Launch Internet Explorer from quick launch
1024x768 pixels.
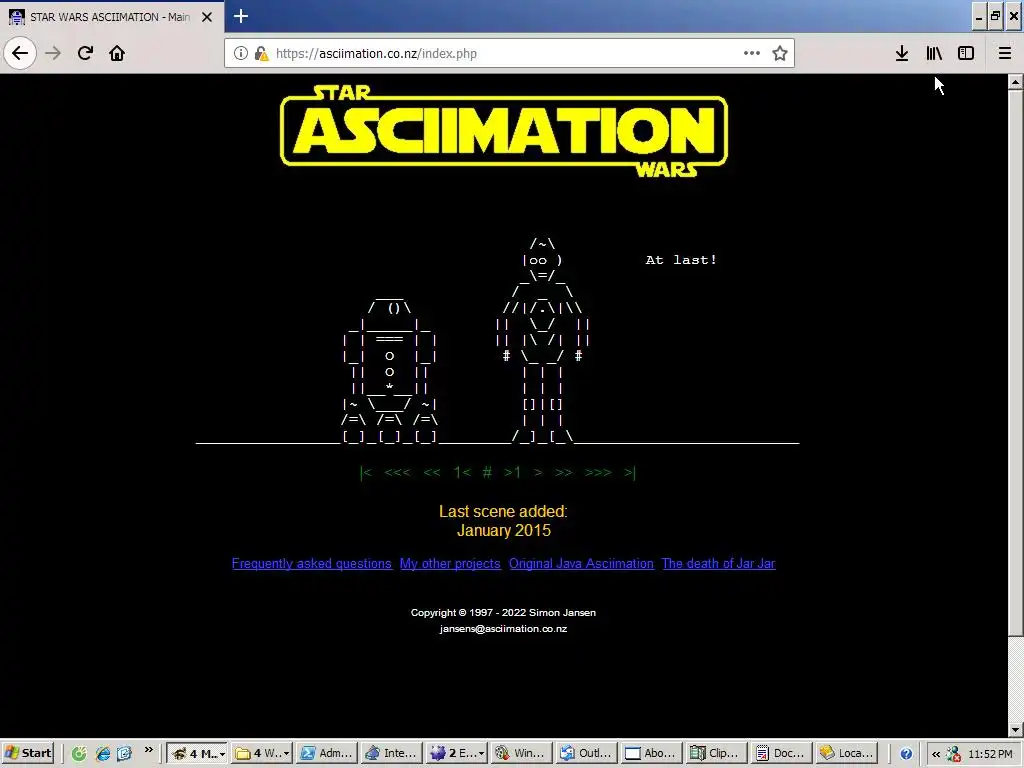[102, 753]
